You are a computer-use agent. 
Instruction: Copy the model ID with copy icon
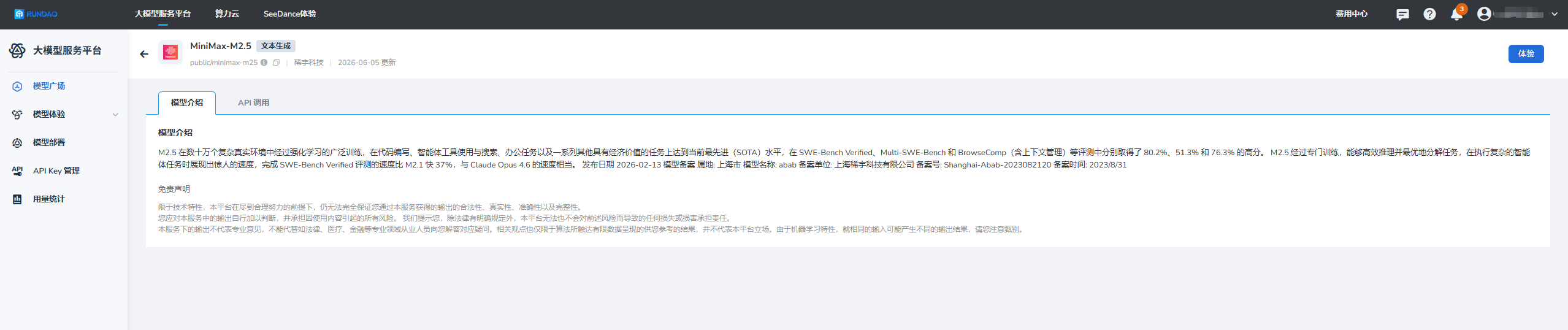[277, 63]
